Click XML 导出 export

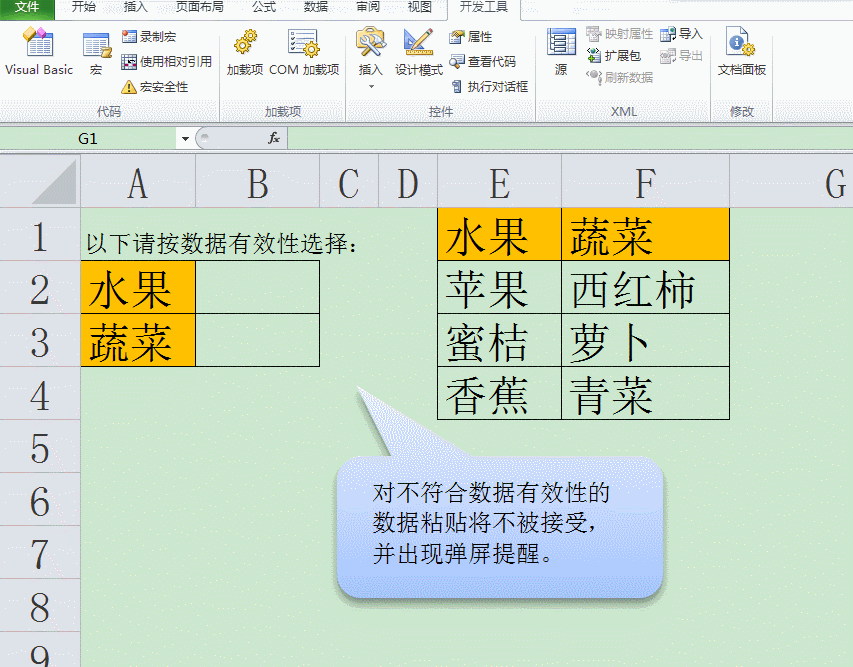tap(682, 55)
